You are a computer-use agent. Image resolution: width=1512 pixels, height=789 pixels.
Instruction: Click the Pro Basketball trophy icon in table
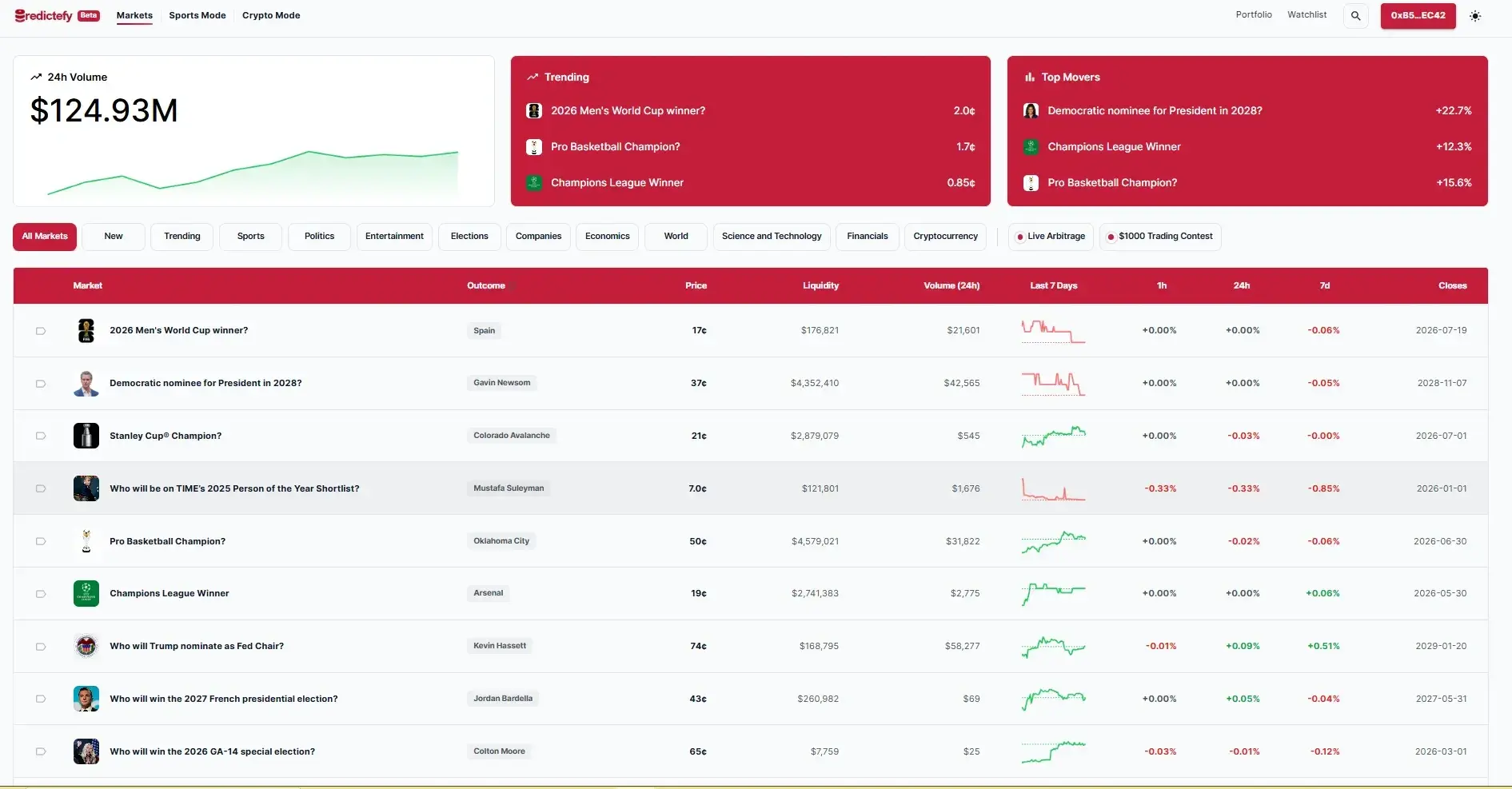(x=86, y=541)
